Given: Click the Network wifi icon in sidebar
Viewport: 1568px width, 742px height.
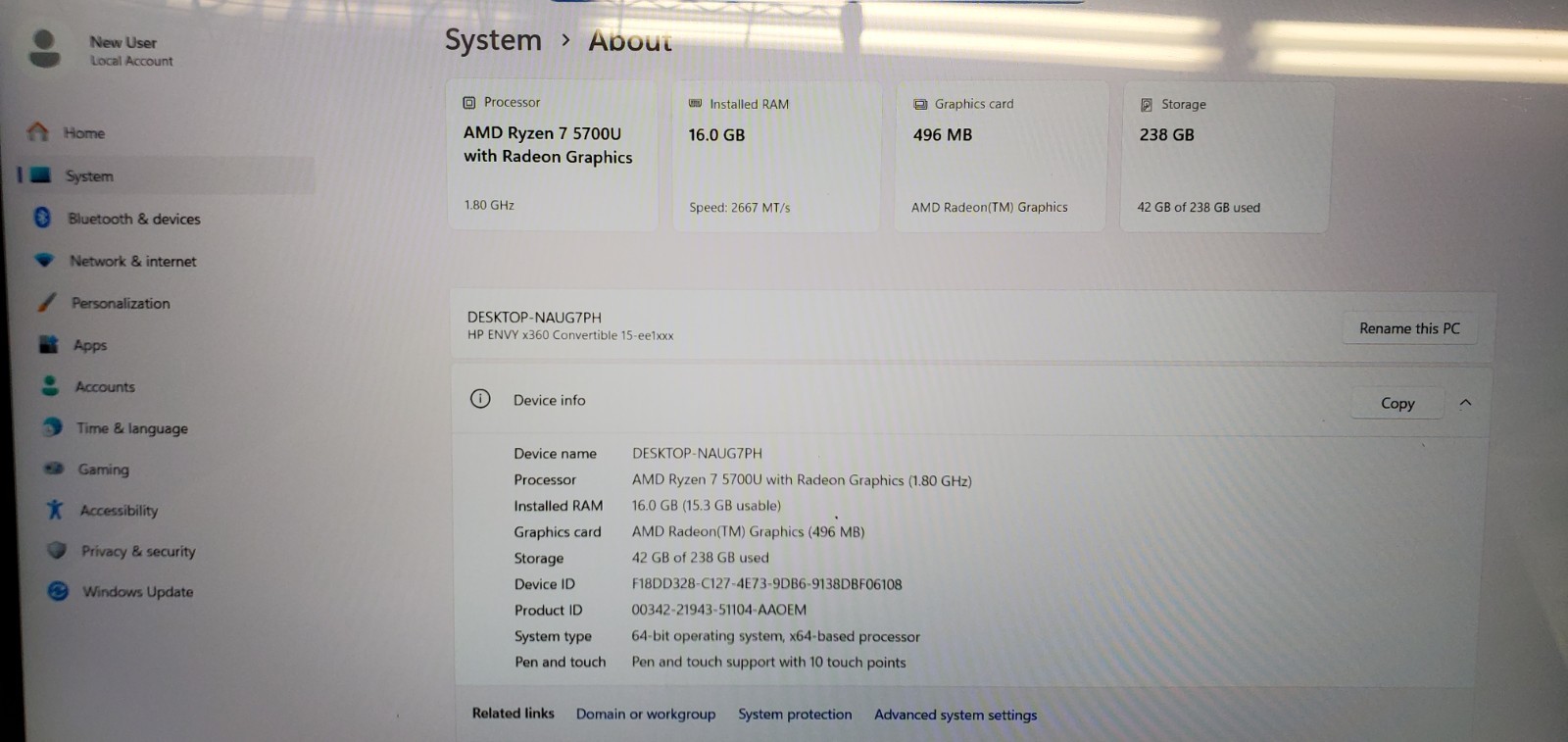Looking at the screenshot, I should click(44, 260).
